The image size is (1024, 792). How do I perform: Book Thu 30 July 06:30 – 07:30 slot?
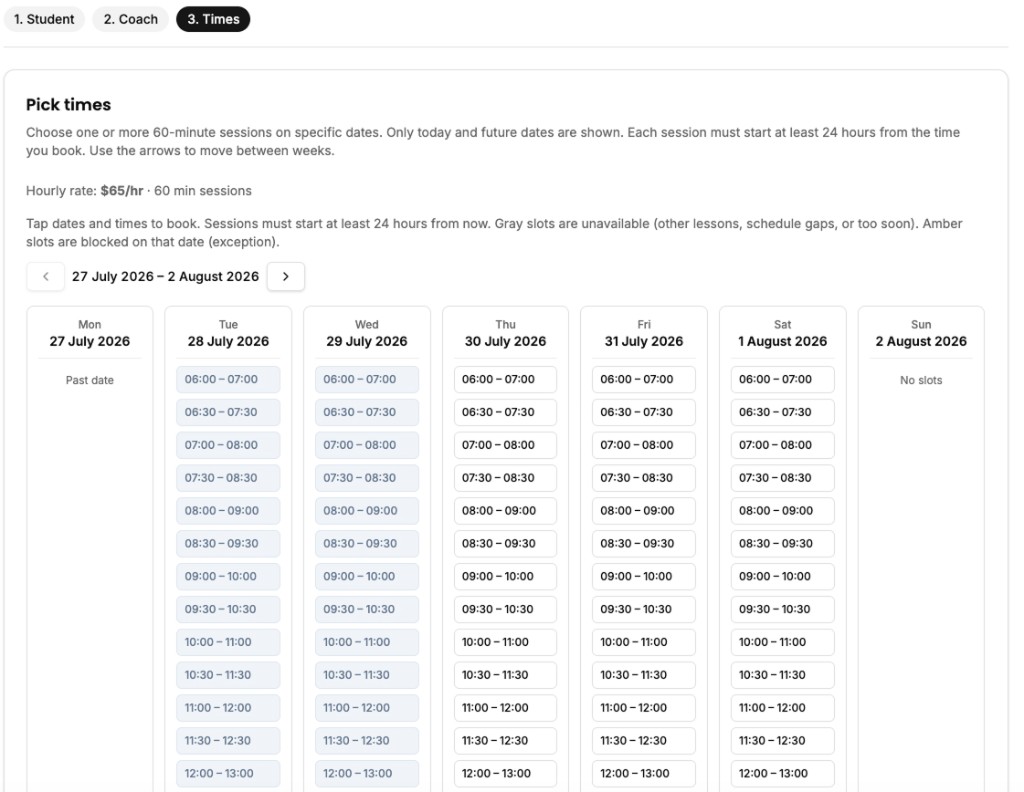tap(505, 412)
